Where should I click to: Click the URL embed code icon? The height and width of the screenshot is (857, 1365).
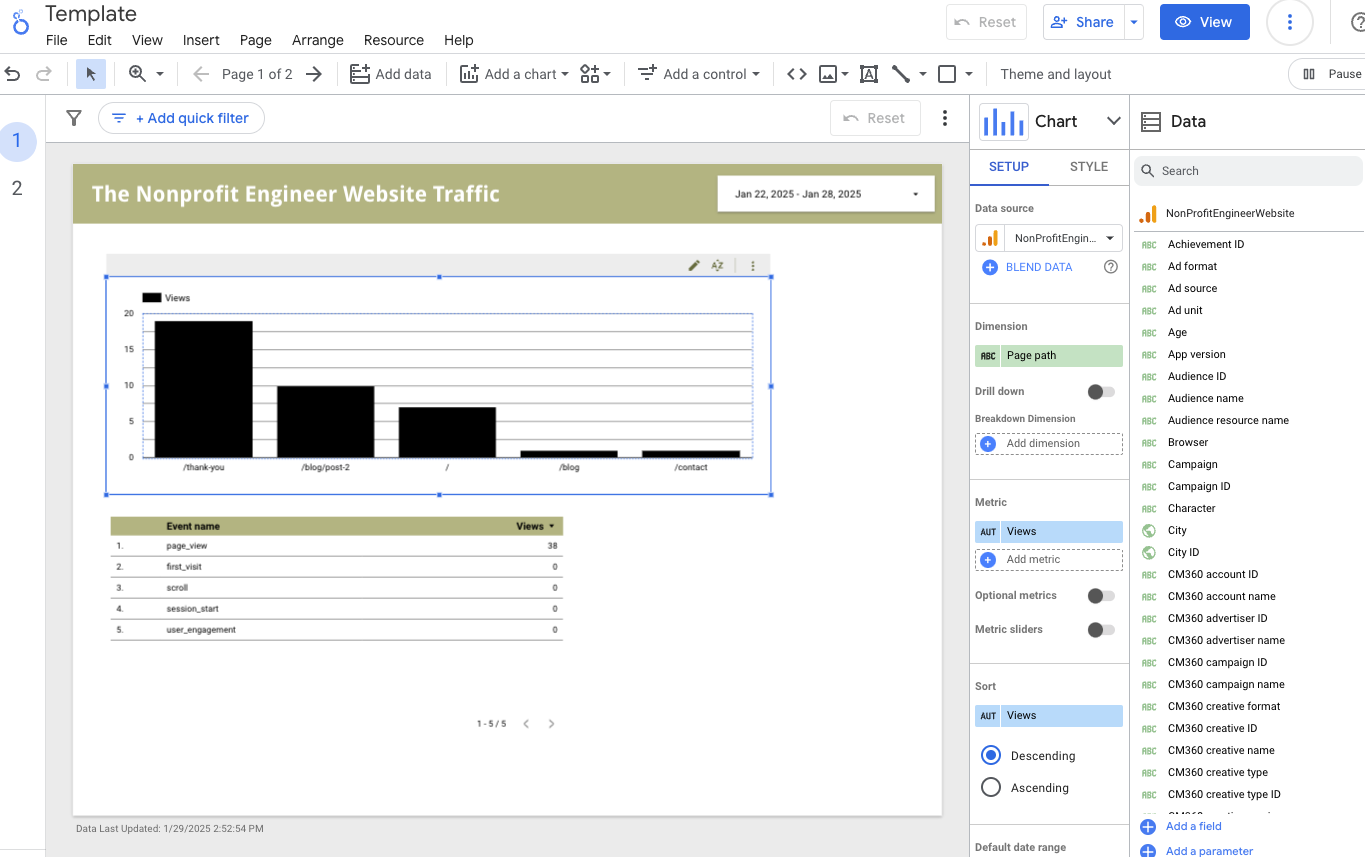click(x=797, y=74)
